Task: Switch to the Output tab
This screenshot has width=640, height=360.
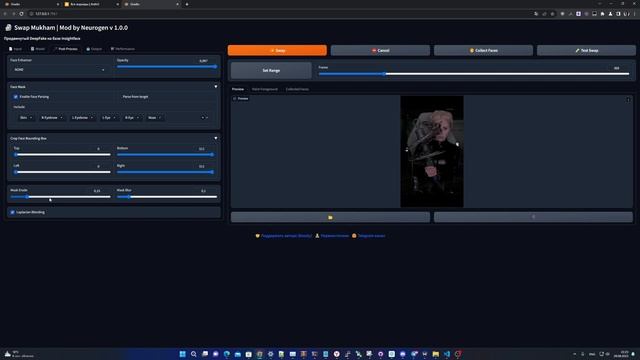Action: (94, 49)
